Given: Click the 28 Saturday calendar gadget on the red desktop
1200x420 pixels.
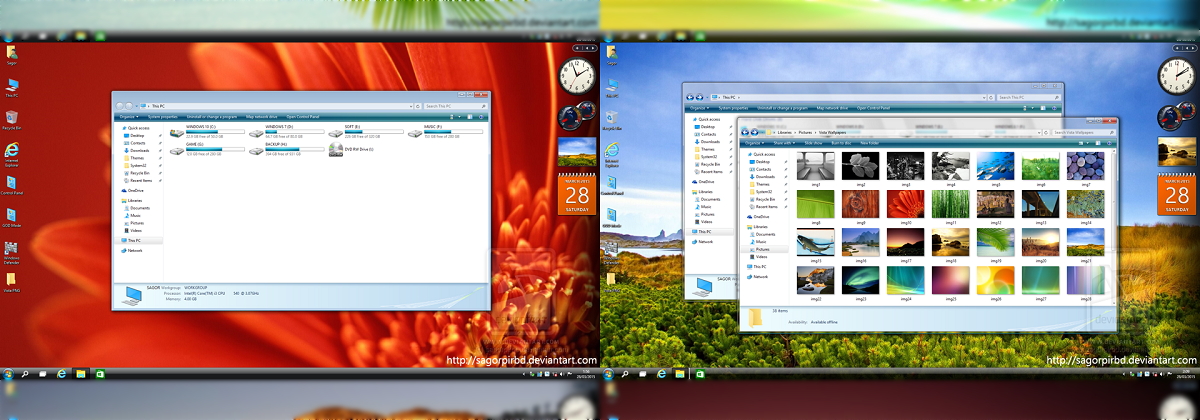Looking at the screenshot, I should click(x=577, y=194).
